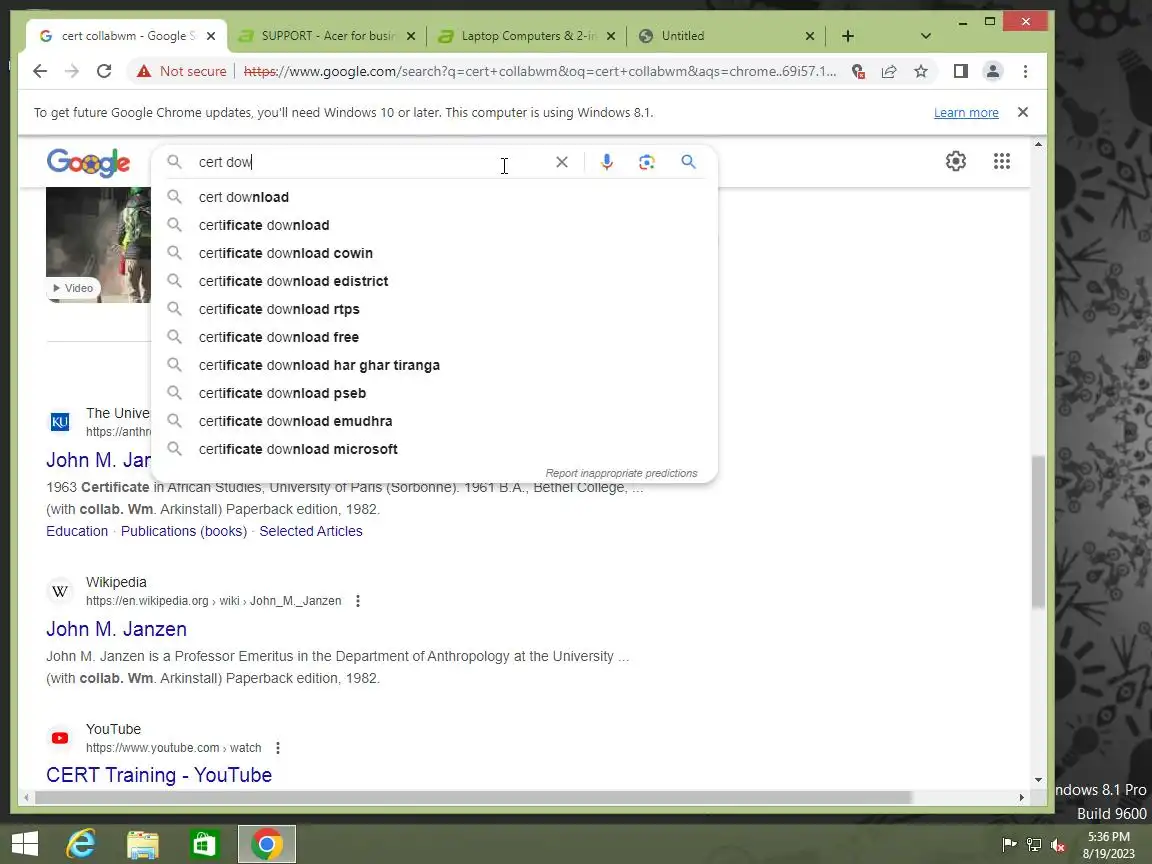Click the URL in the address bar

(x=539, y=71)
